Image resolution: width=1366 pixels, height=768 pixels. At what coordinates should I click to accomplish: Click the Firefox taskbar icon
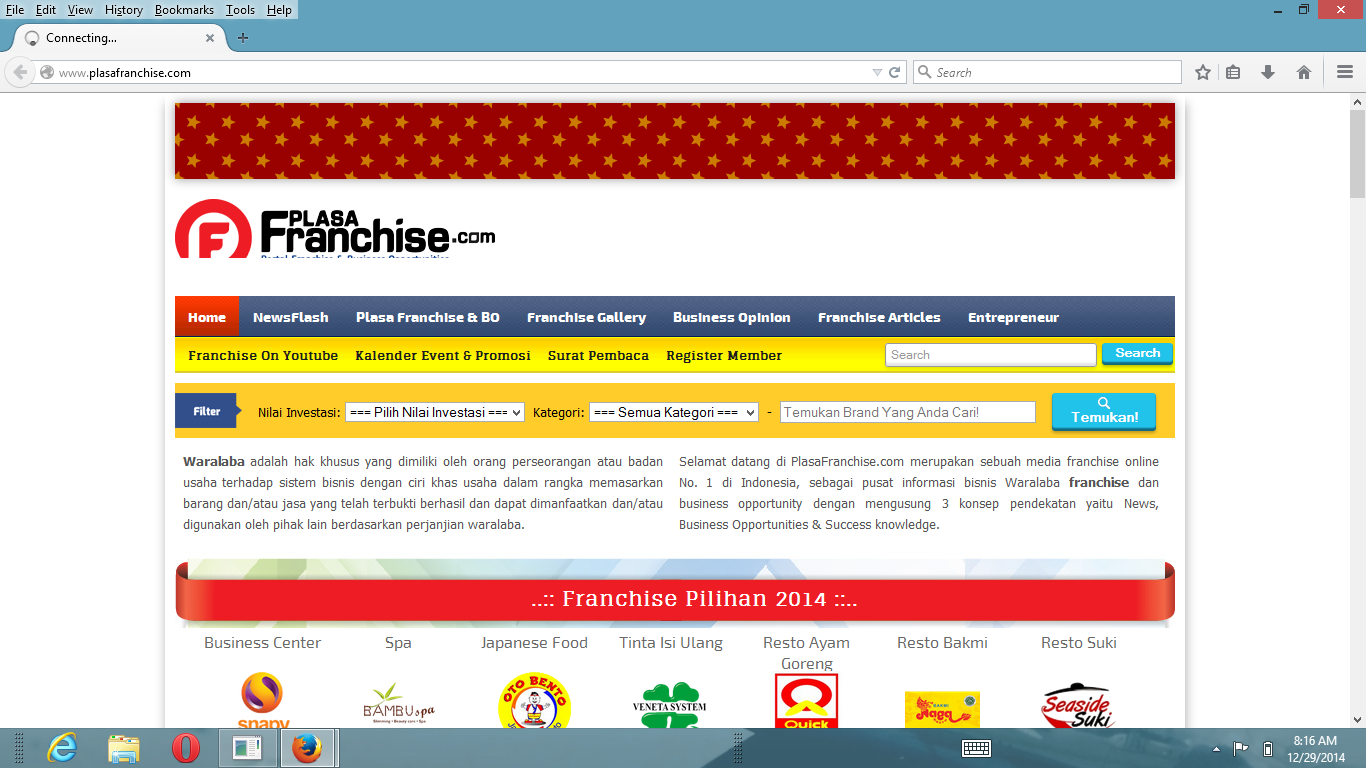click(x=308, y=748)
